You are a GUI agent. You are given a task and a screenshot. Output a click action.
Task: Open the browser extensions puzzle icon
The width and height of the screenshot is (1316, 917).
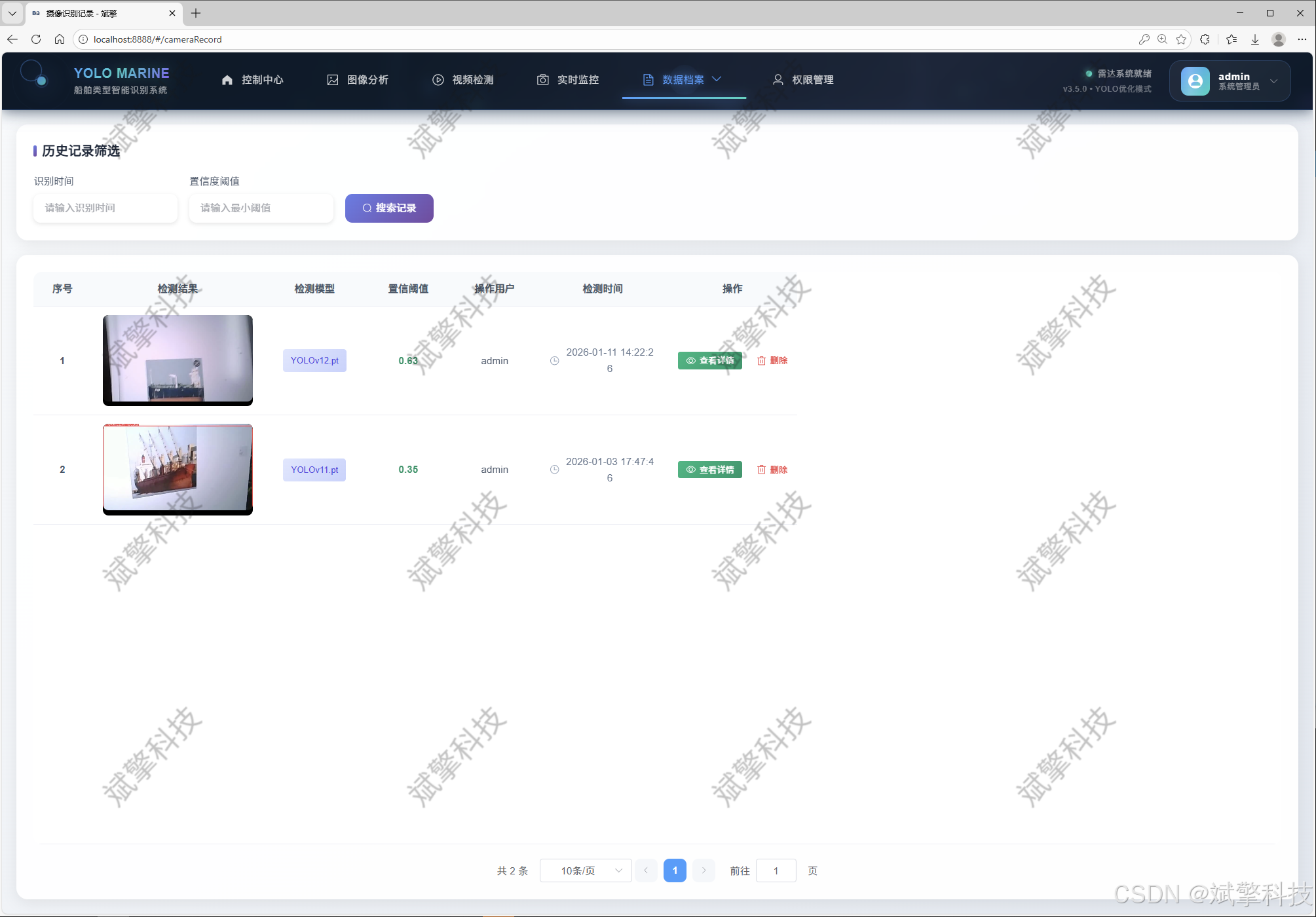point(1205,39)
